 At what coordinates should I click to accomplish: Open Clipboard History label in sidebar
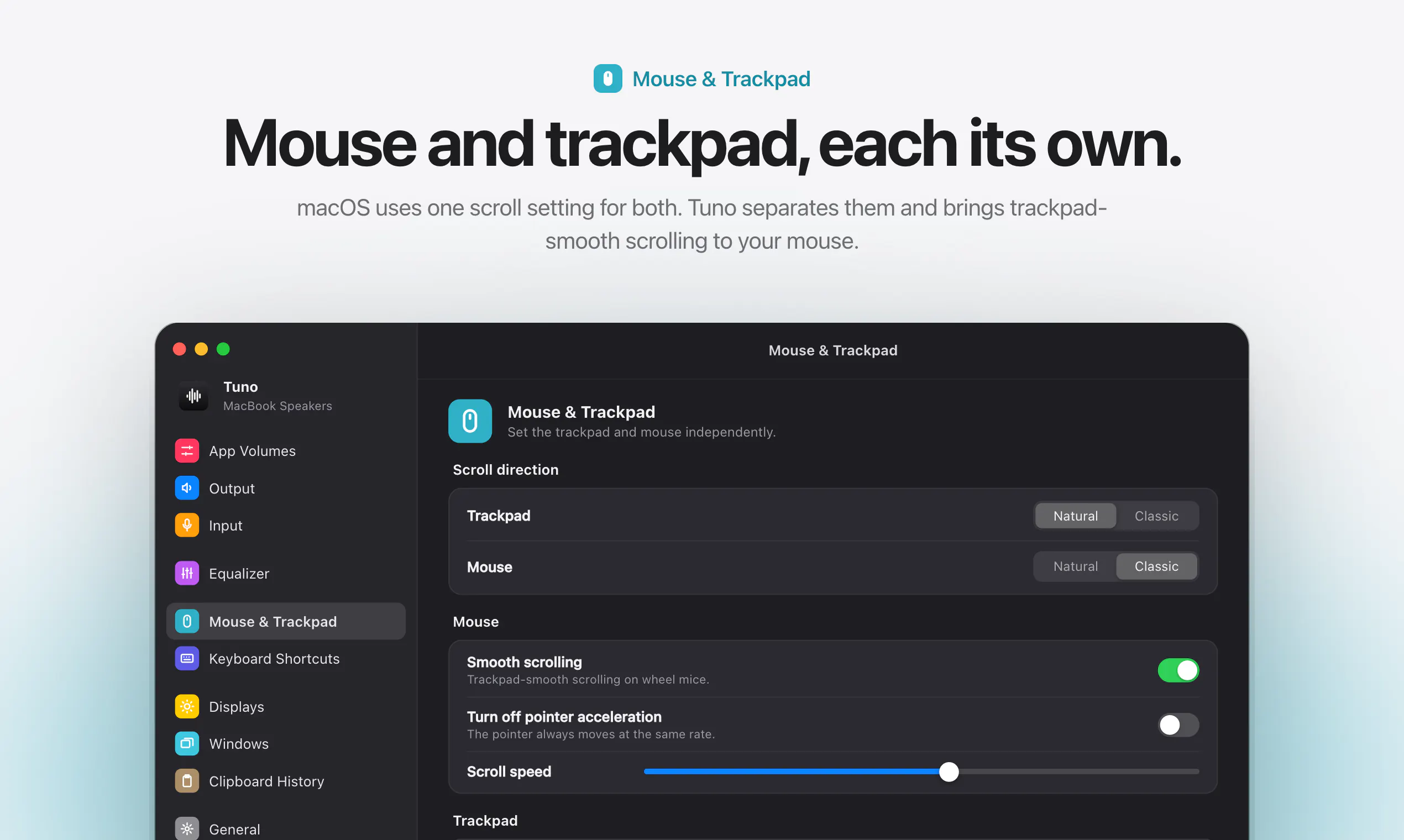(x=266, y=781)
